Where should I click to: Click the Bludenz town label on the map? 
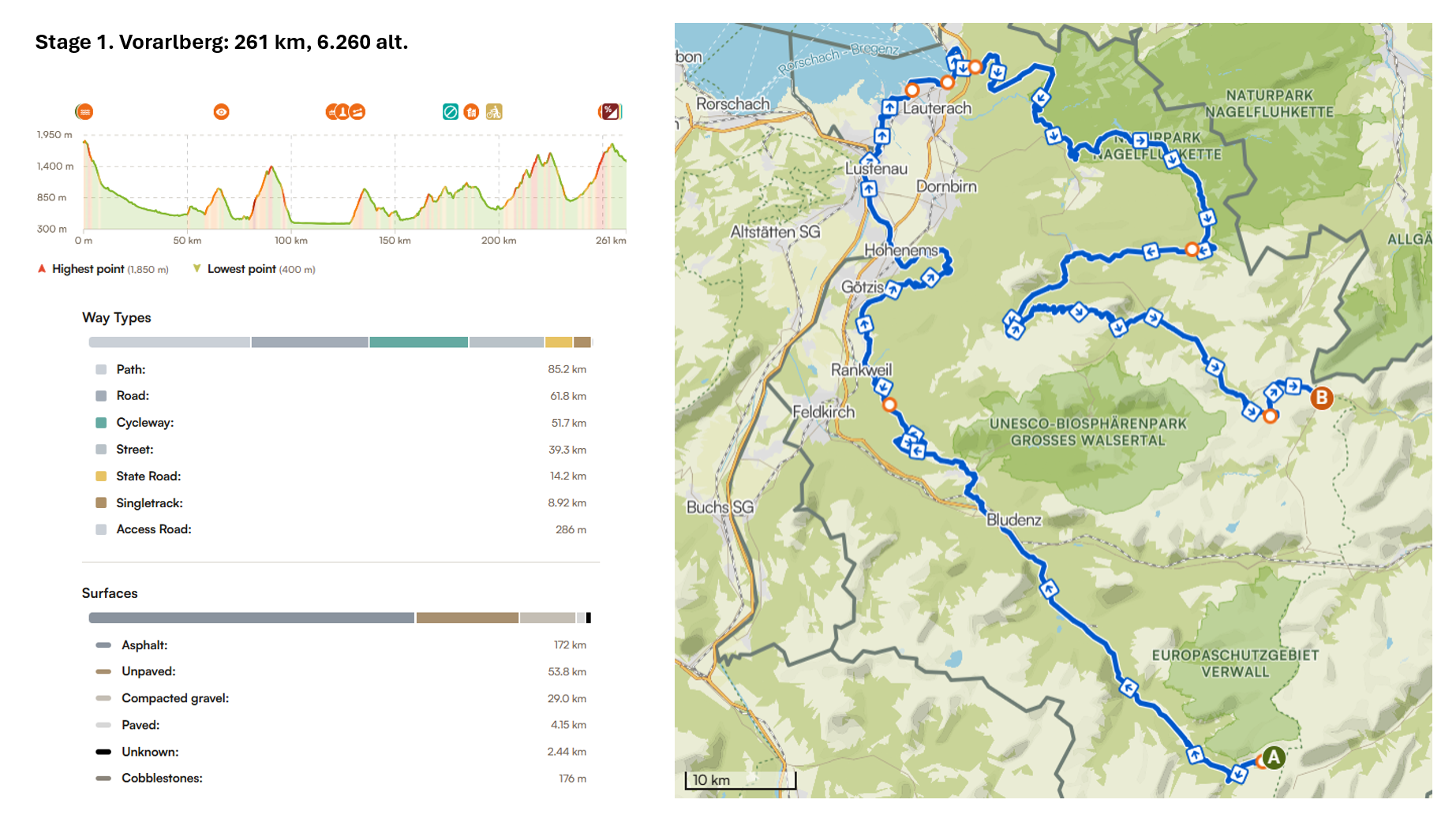tap(1014, 520)
